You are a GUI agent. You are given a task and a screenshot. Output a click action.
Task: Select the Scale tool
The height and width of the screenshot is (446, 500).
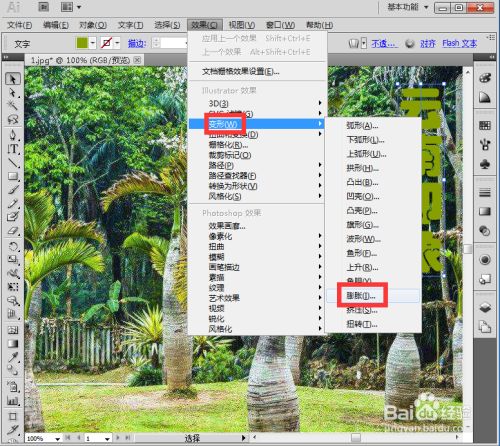pyautogui.click(x=13, y=260)
